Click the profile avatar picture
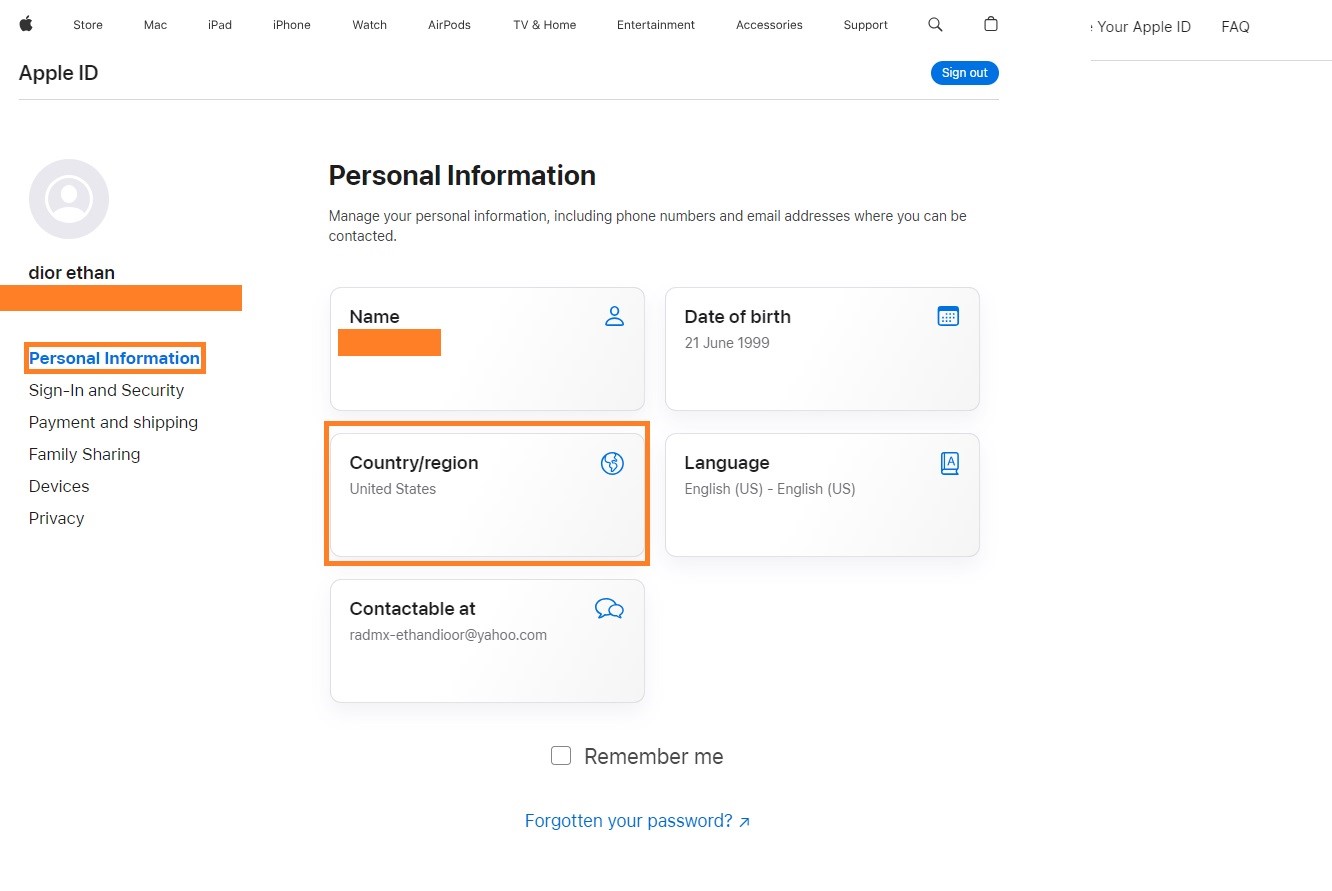Image resolution: width=1332 pixels, height=891 pixels. pyautogui.click(x=69, y=199)
